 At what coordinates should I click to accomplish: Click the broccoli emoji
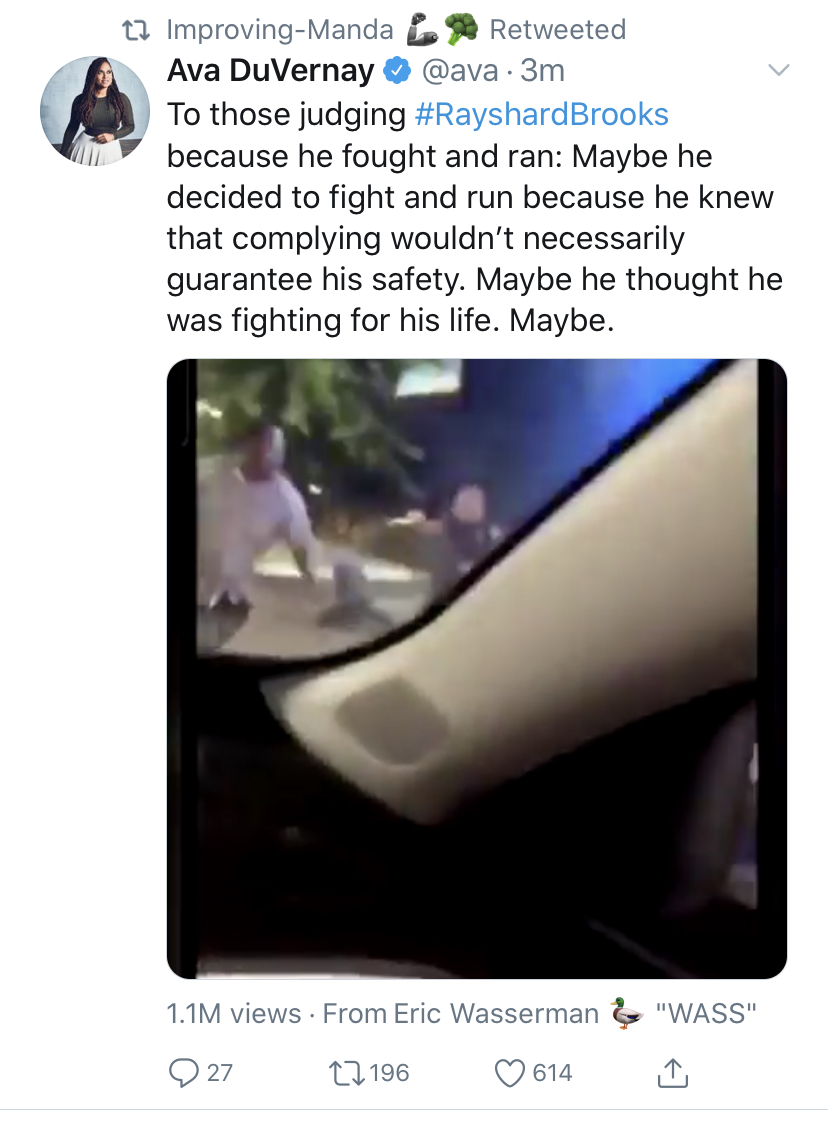[x=461, y=29]
